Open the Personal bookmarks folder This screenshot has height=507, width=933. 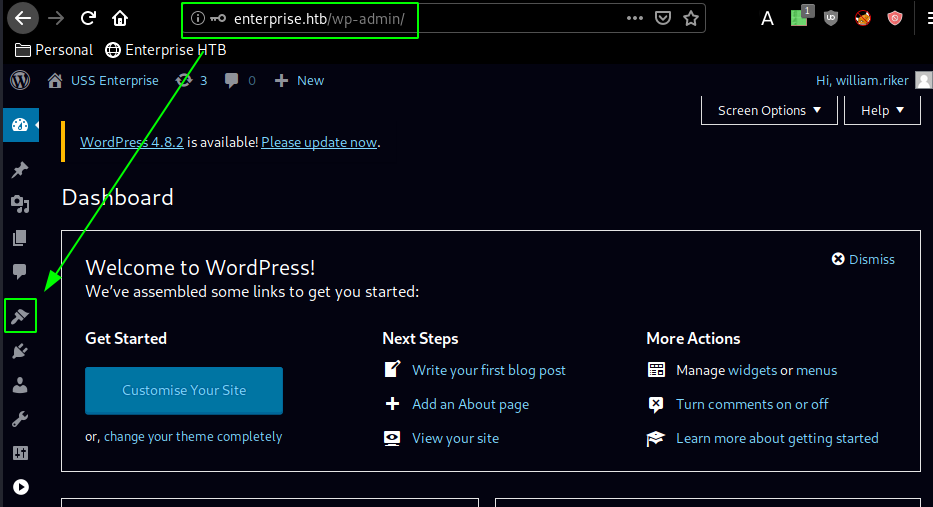pyautogui.click(x=54, y=50)
